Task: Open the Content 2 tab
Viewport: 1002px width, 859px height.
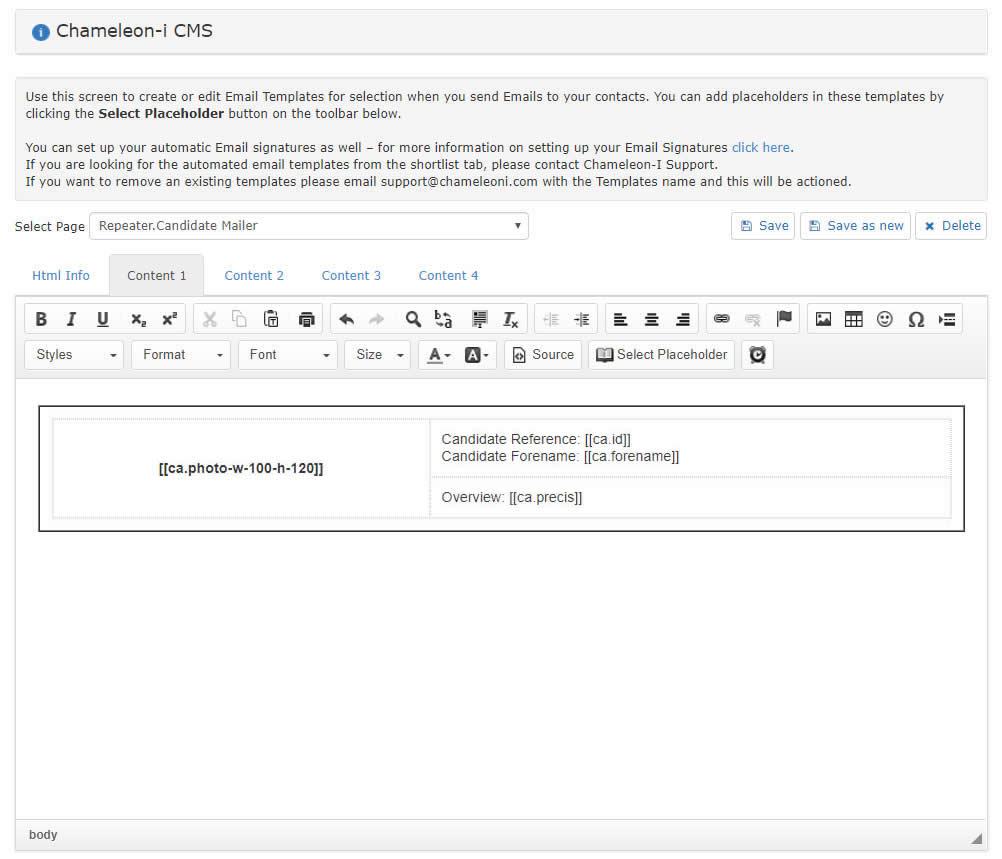Action: click(x=254, y=276)
